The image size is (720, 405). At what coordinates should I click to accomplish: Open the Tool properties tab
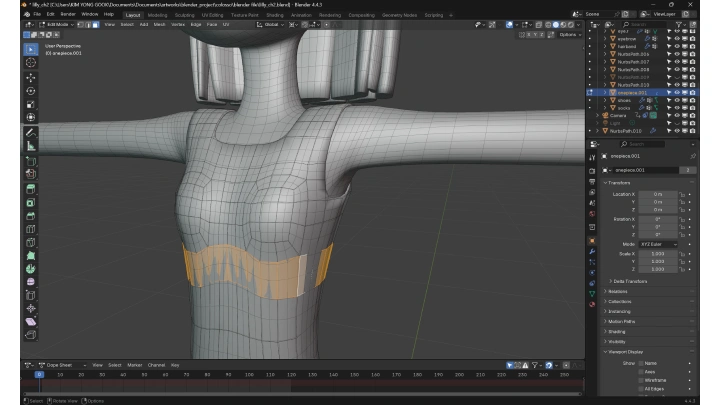[592, 158]
